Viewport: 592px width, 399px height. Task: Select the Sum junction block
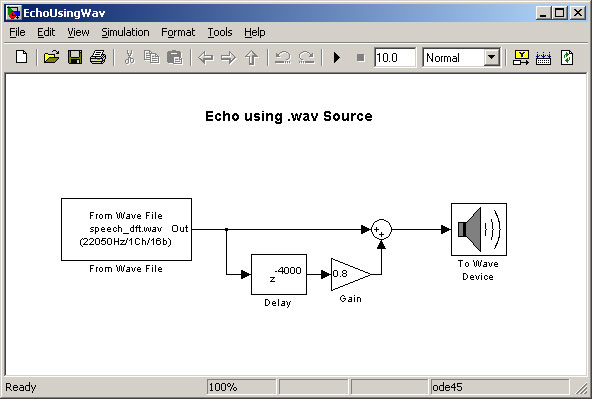(x=381, y=229)
